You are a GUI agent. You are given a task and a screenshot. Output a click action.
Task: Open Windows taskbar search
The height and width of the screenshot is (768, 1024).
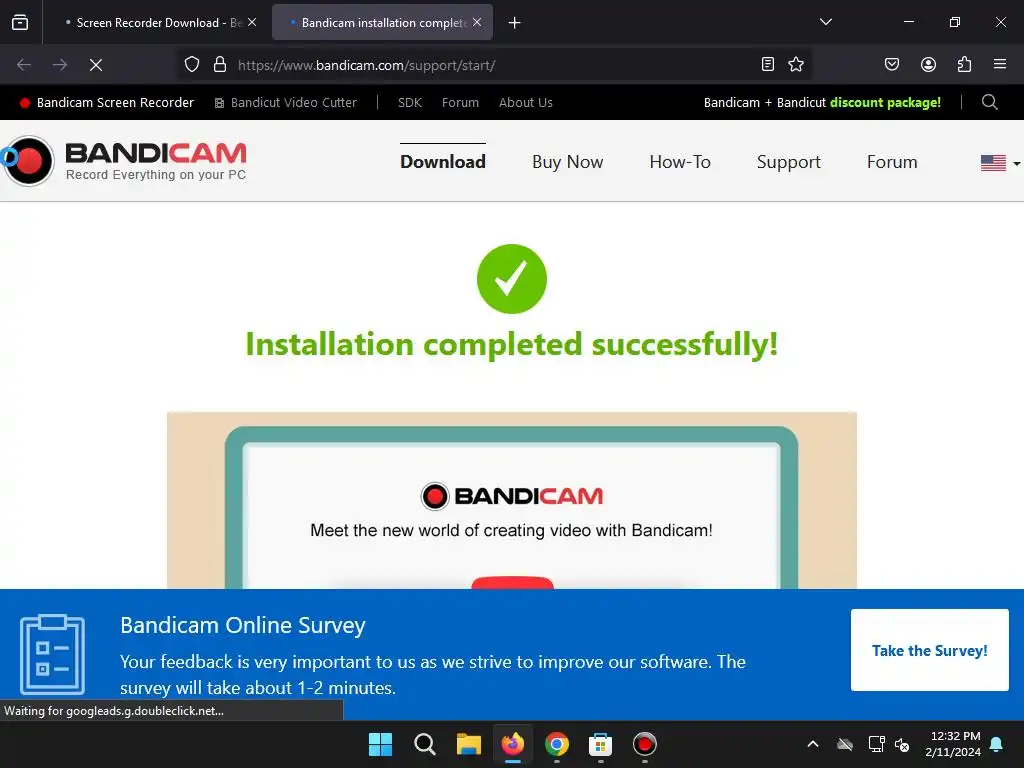click(x=424, y=744)
